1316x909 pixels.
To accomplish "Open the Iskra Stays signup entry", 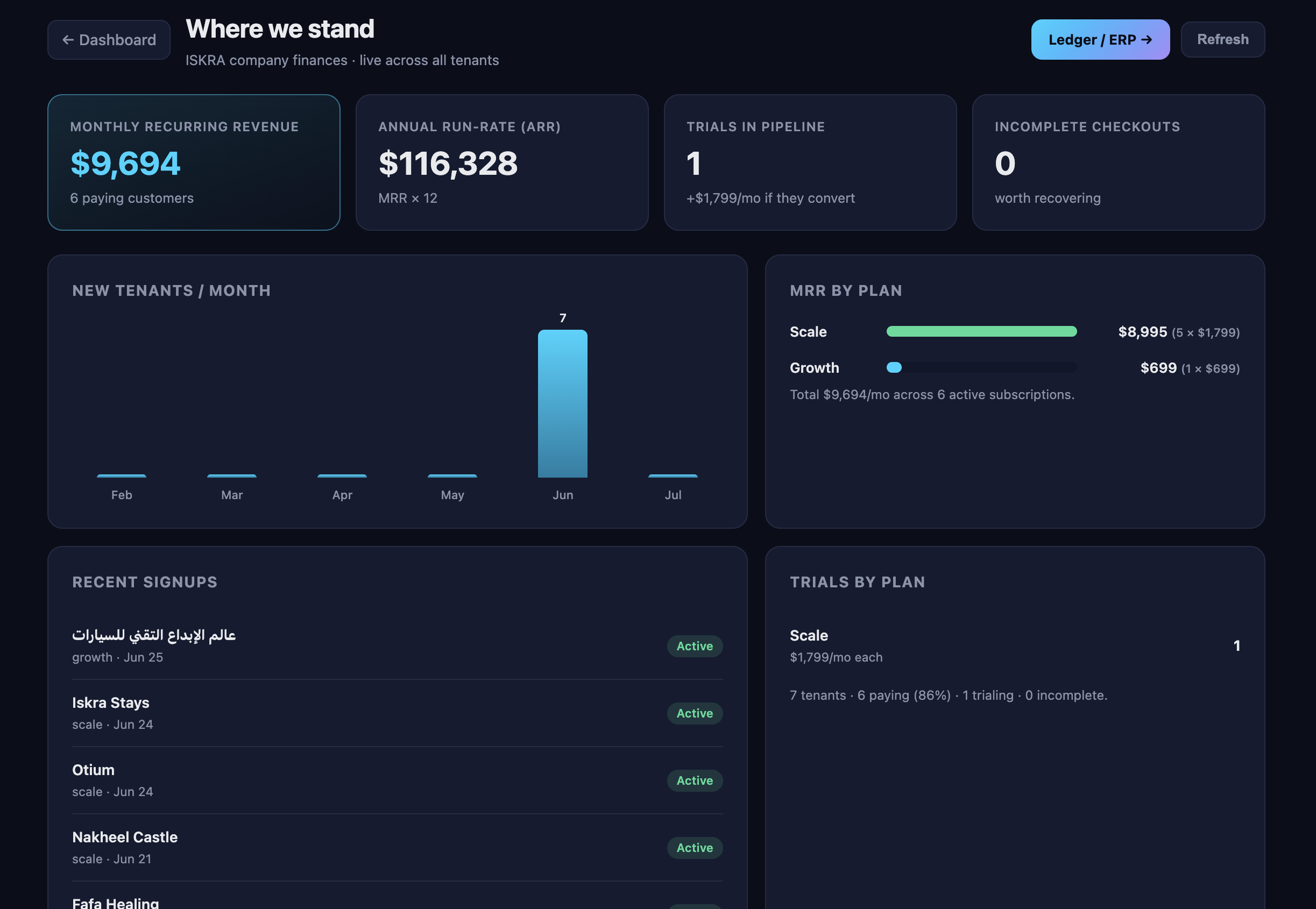I will click(x=397, y=713).
